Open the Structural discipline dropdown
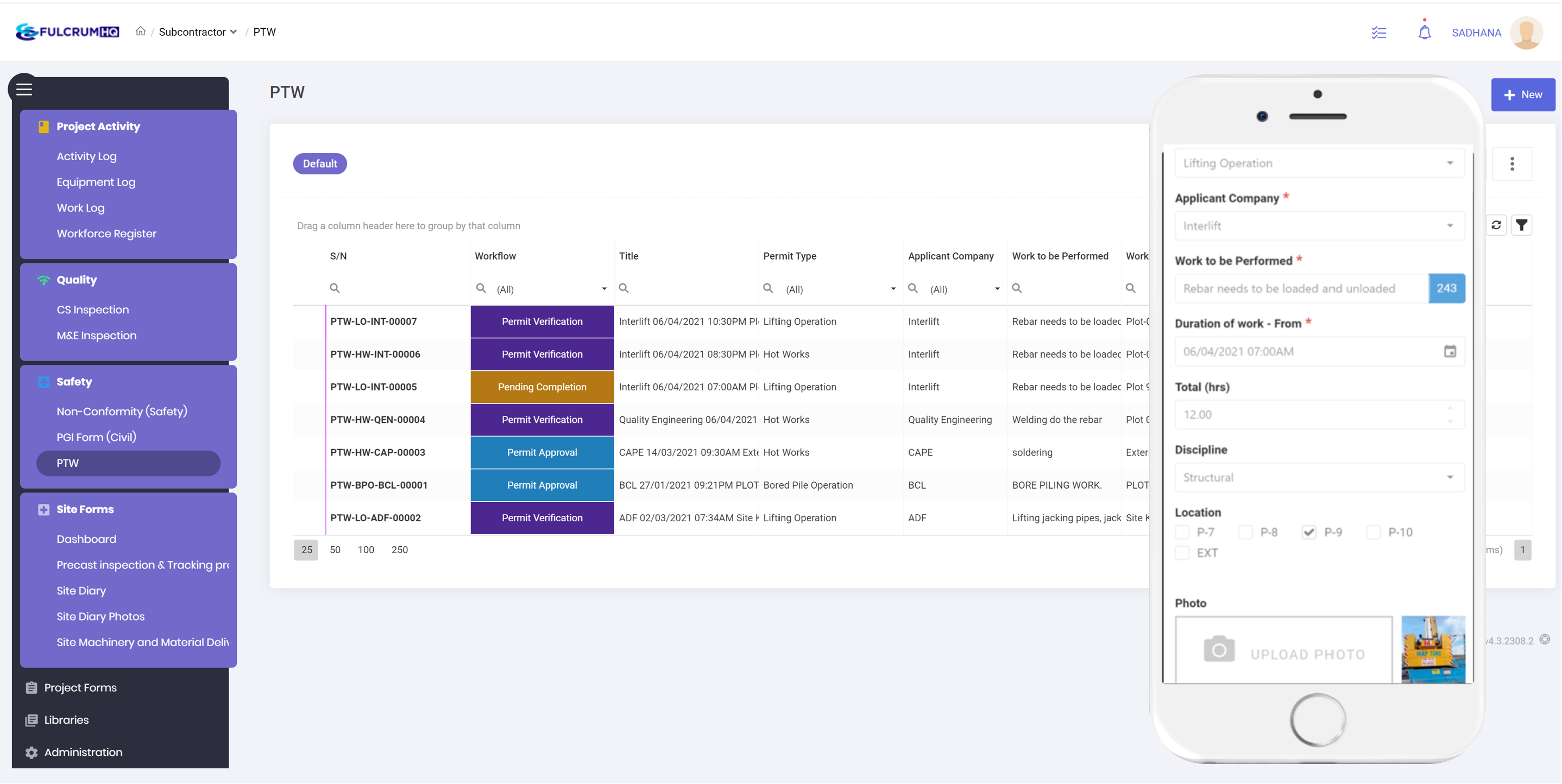The width and height of the screenshot is (1562, 784). pos(1319,477)
